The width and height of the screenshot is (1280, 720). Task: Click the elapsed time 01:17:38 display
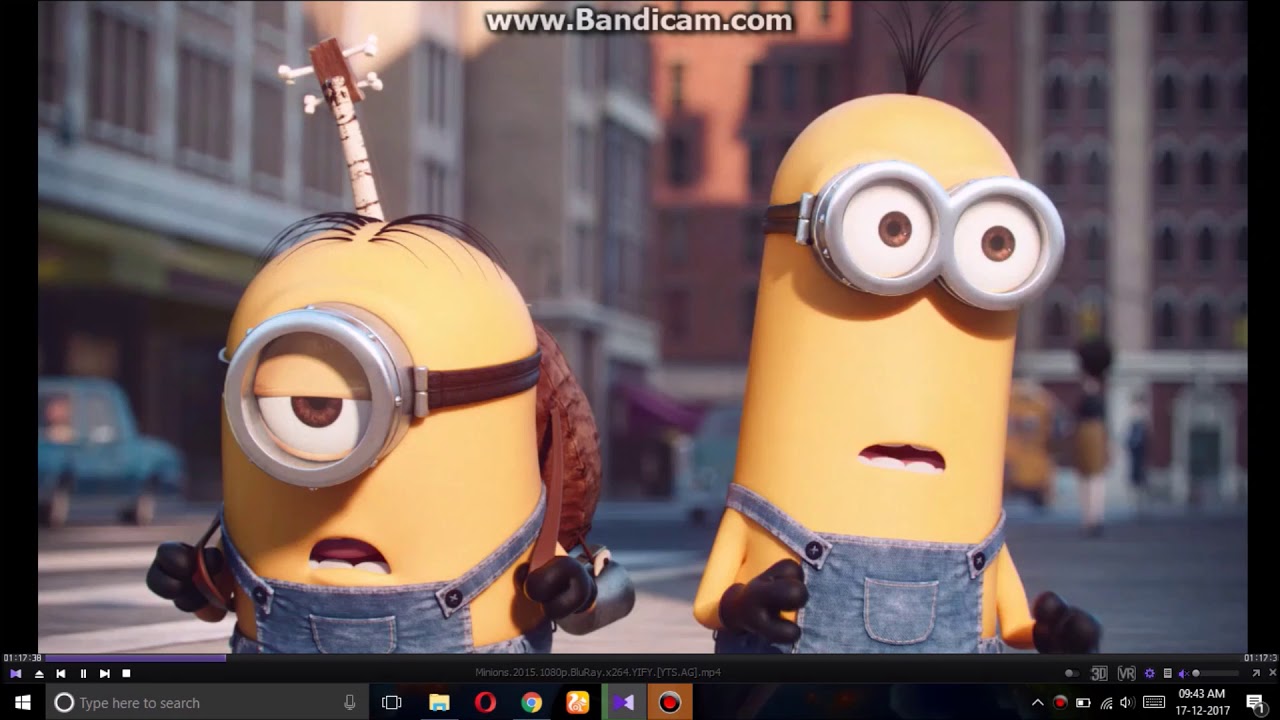22,658
